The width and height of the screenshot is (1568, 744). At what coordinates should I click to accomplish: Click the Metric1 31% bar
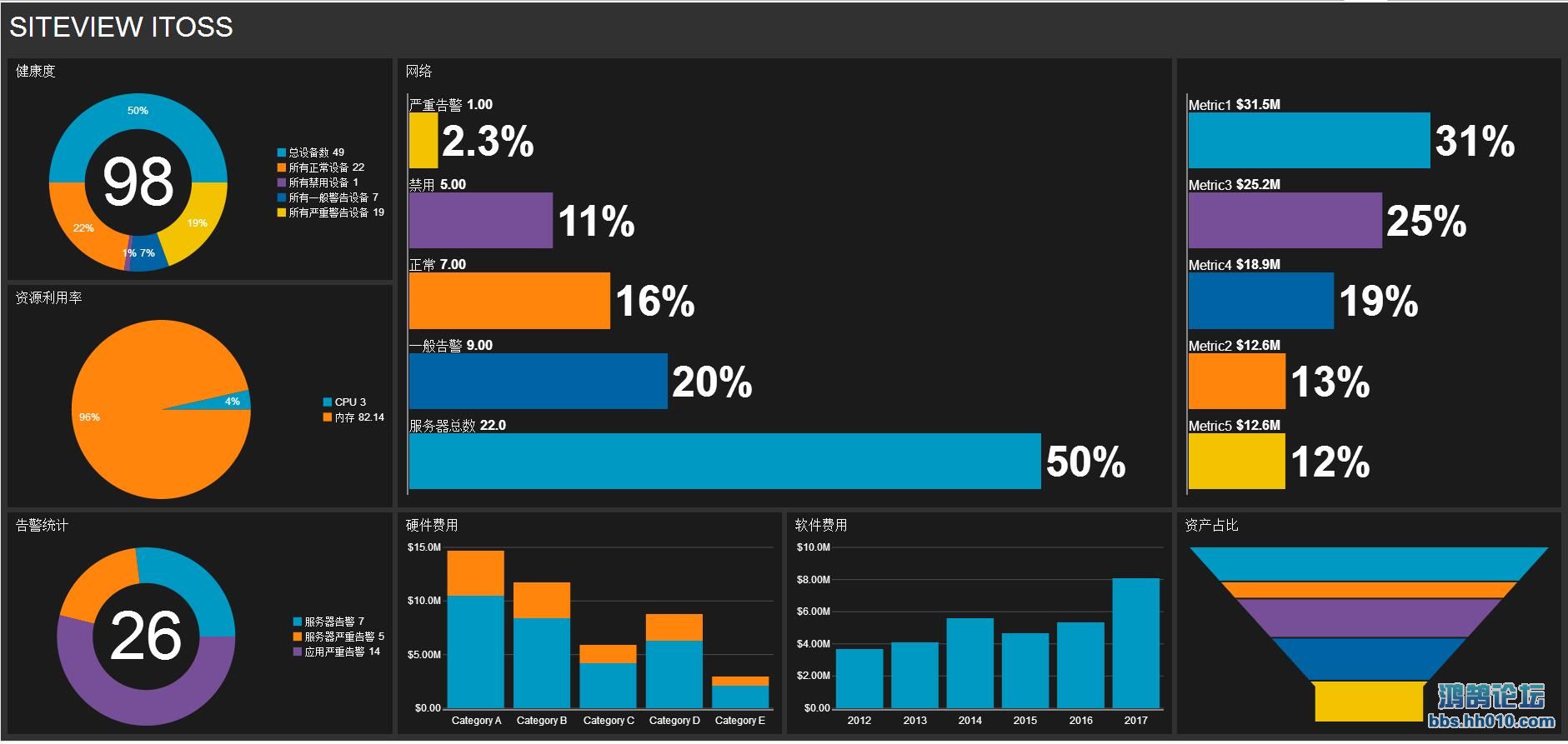point(1310,141)
